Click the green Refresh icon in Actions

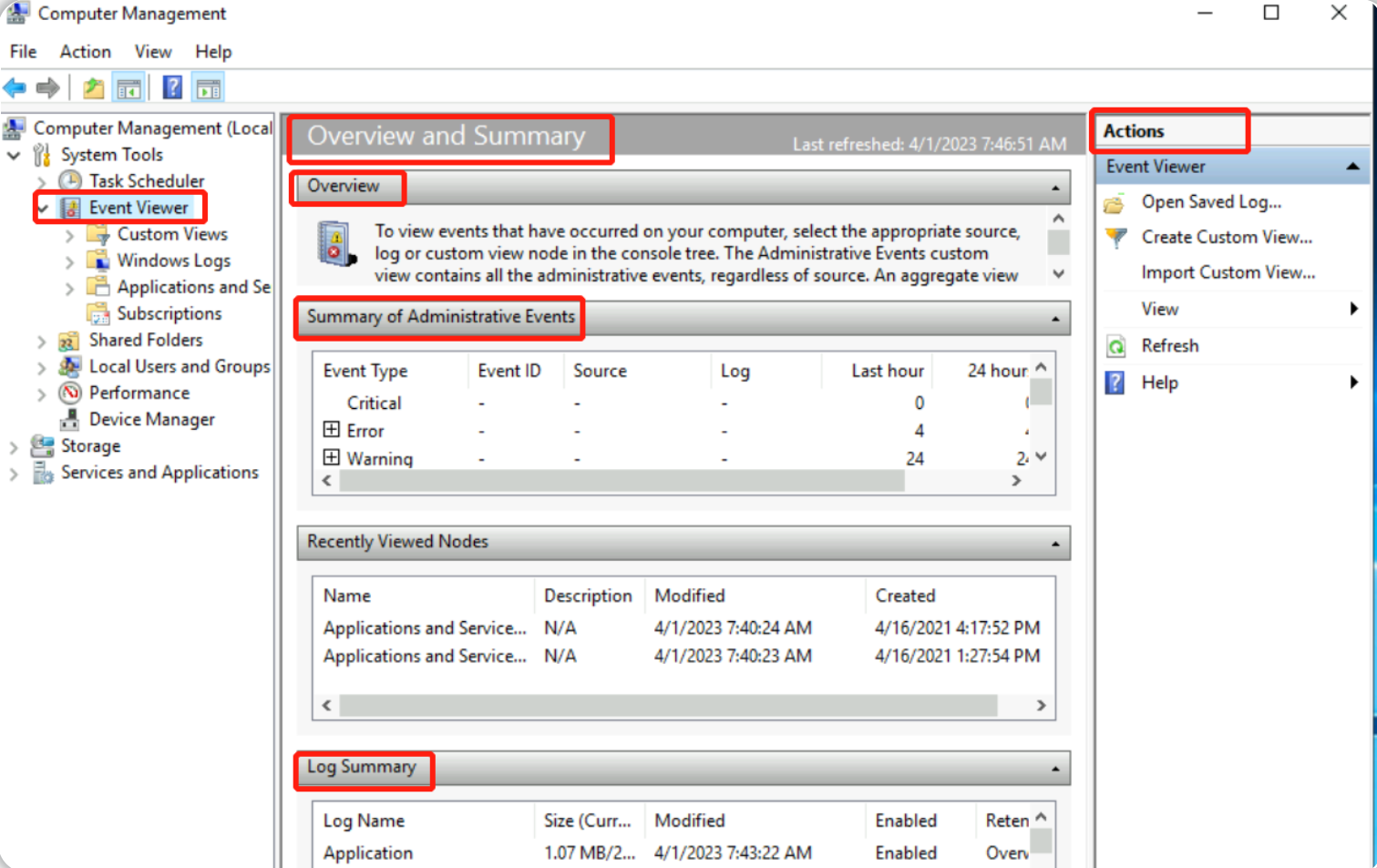coord(1115,346)
